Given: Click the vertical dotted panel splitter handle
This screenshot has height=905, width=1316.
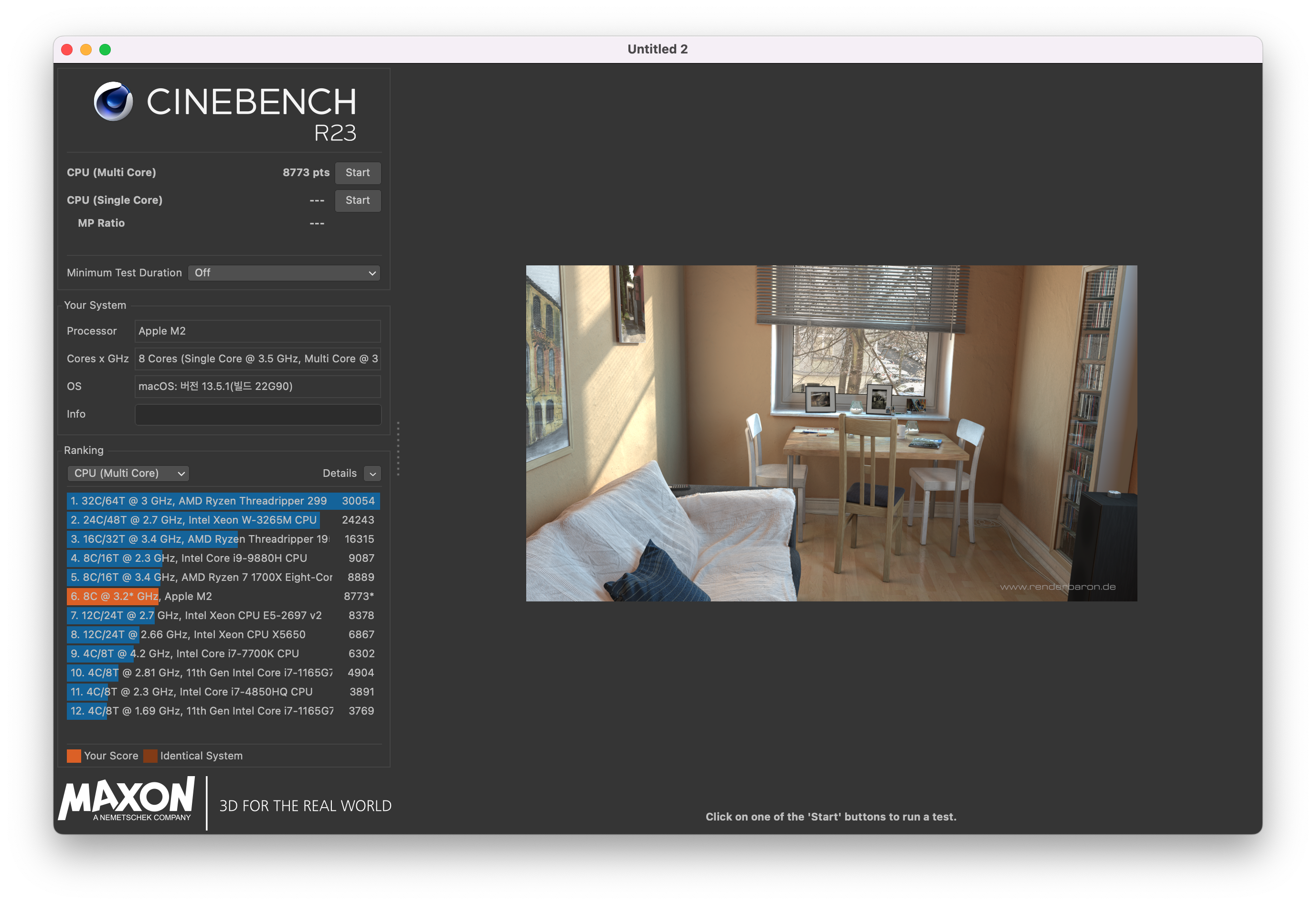Looking at the screenshot, I should [398, 449].
